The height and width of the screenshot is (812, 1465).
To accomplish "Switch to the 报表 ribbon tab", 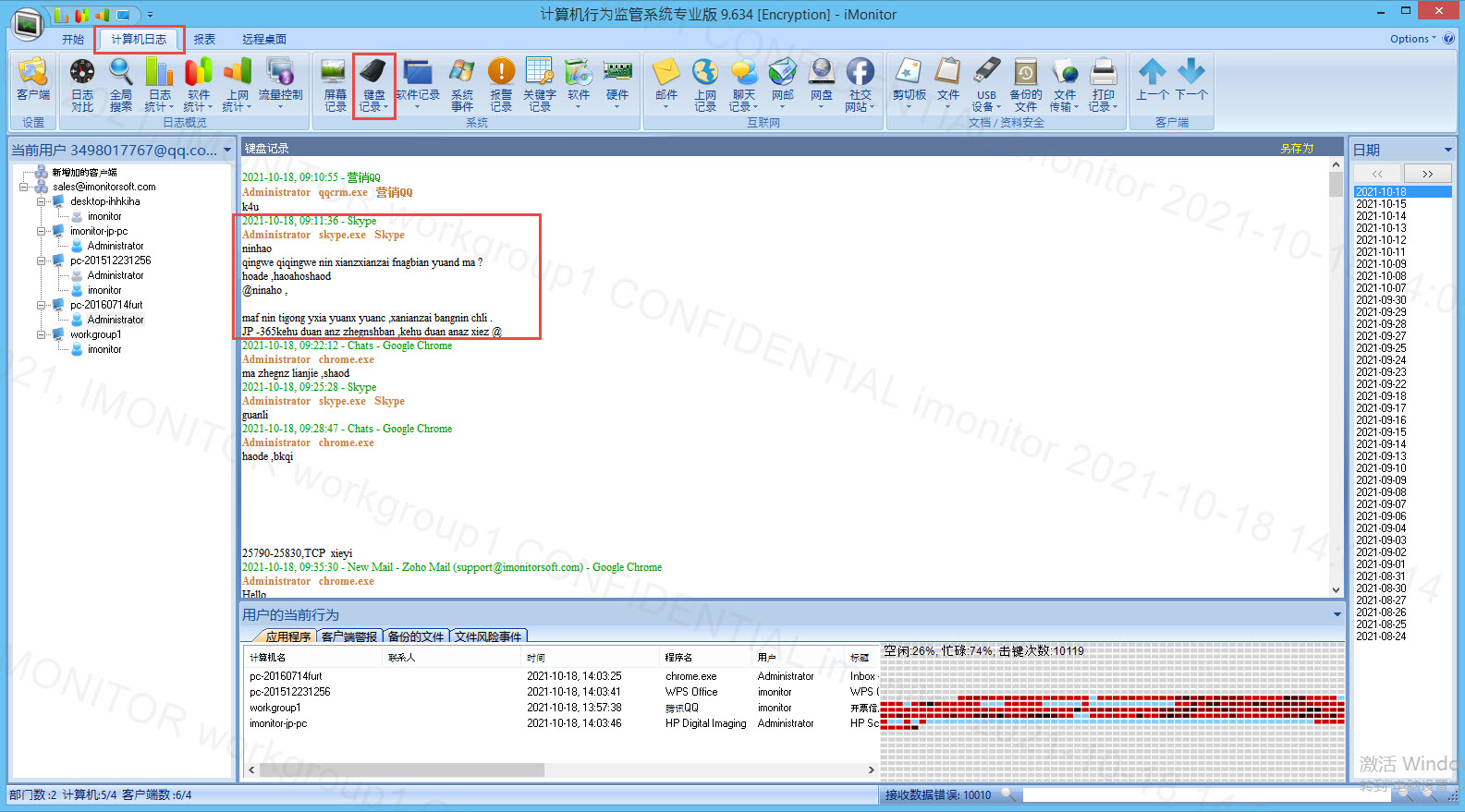I will (x=204, y=39).
